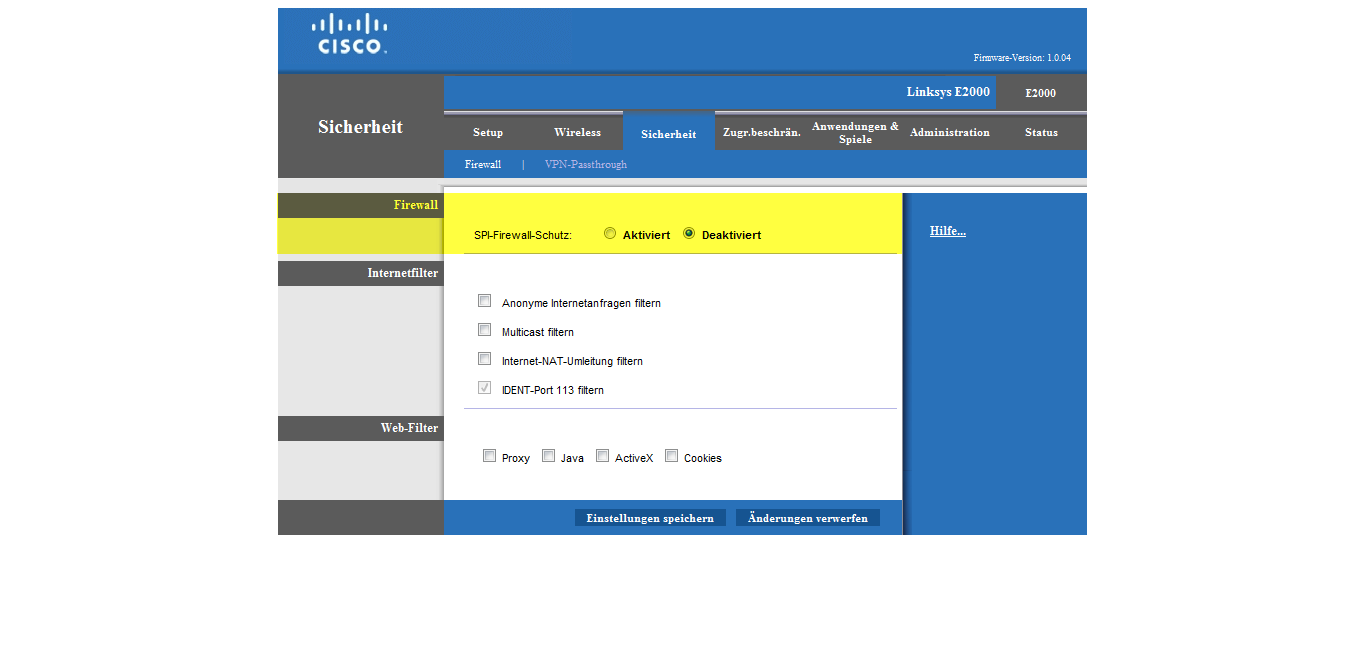Go to Anwendungen & Spiele tab

(x=855, y=132)
